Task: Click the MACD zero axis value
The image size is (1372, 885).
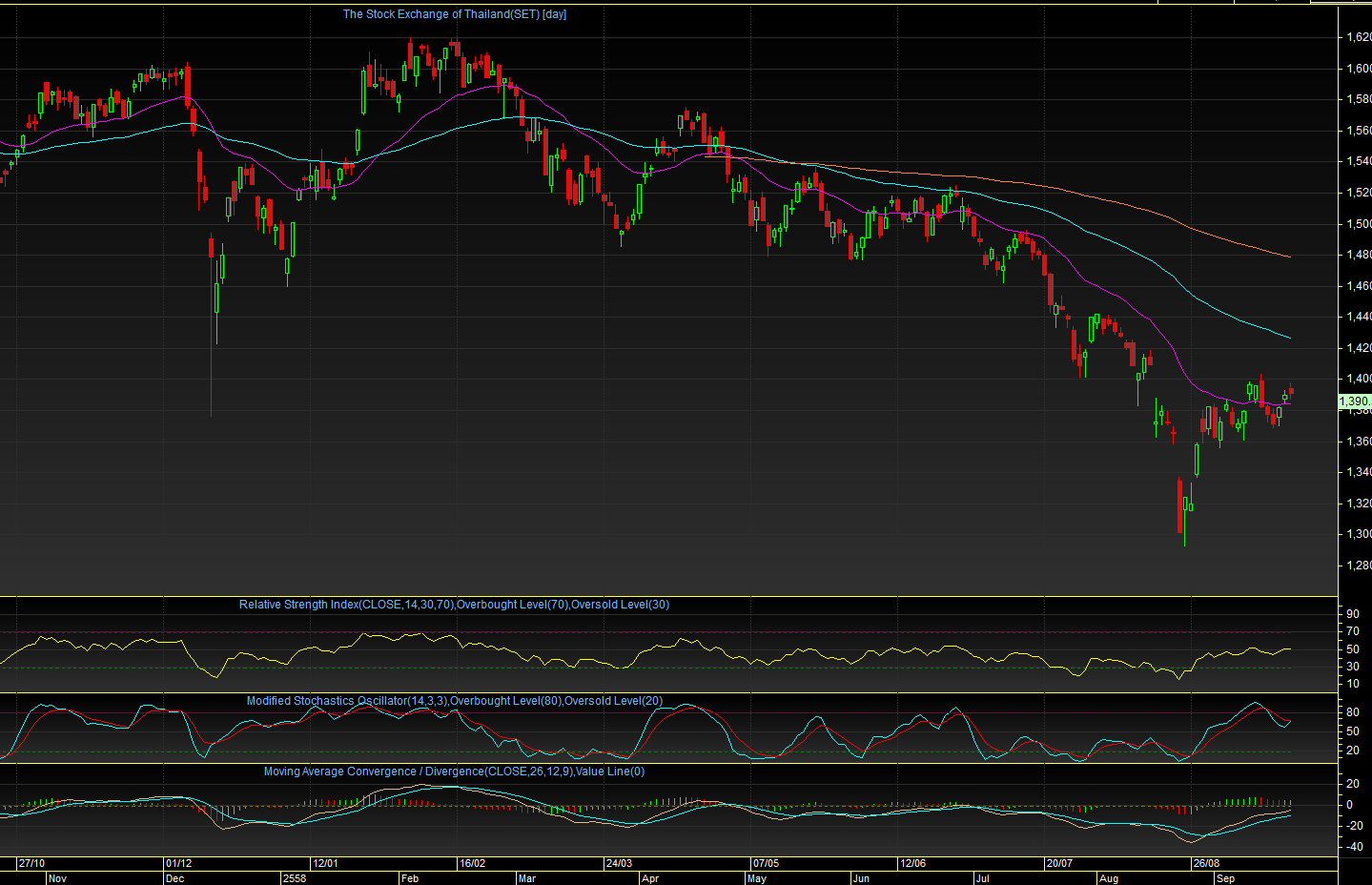Action: click(x=1349, y=805)
